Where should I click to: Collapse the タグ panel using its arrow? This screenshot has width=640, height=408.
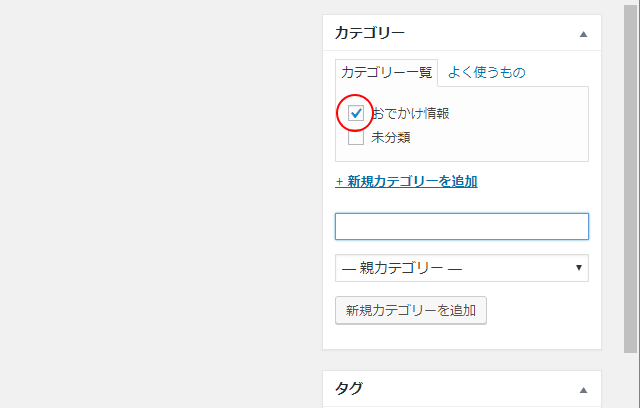pos(583,389)
